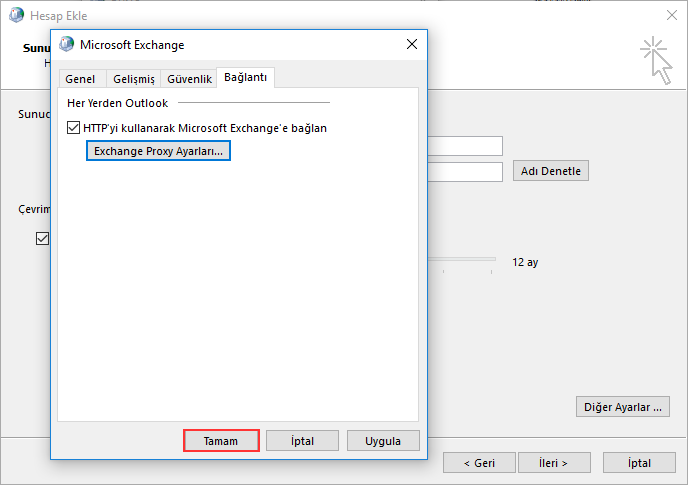The height and width of the screenshot is (485, 688).
Task: Click the text field beside Adı Denetle
Action: pos(464,172)
